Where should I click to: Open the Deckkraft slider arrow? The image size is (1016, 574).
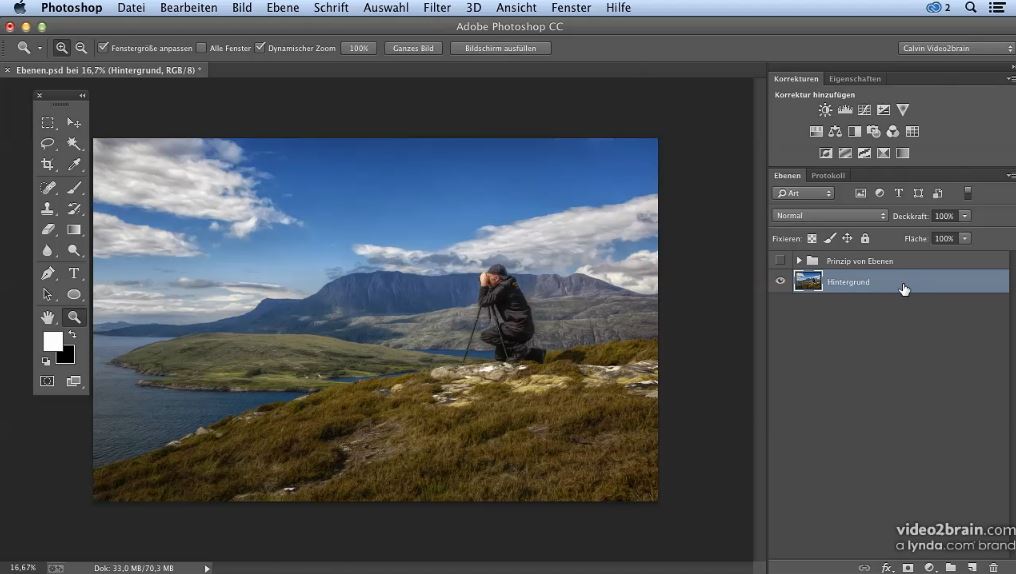pyautogui.click(x=965, y=216)
